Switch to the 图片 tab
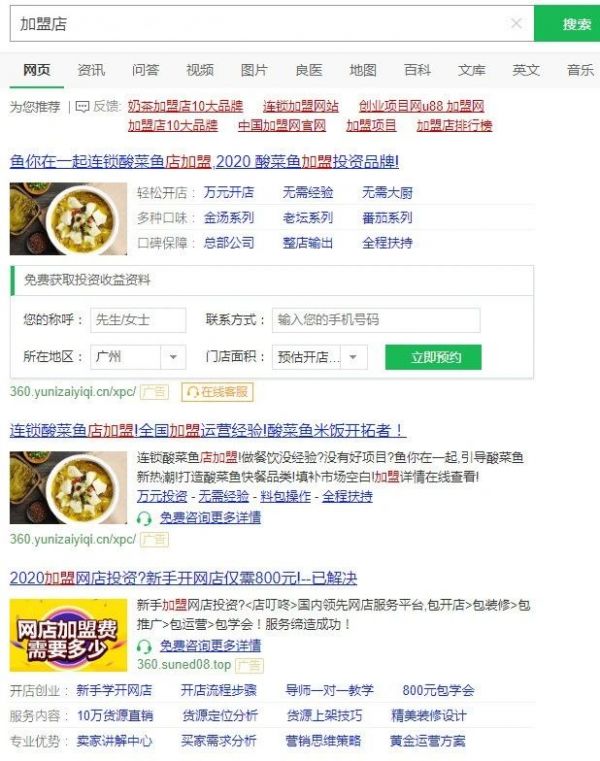This screenshot has height=761, width=600. tap(254, 70)
